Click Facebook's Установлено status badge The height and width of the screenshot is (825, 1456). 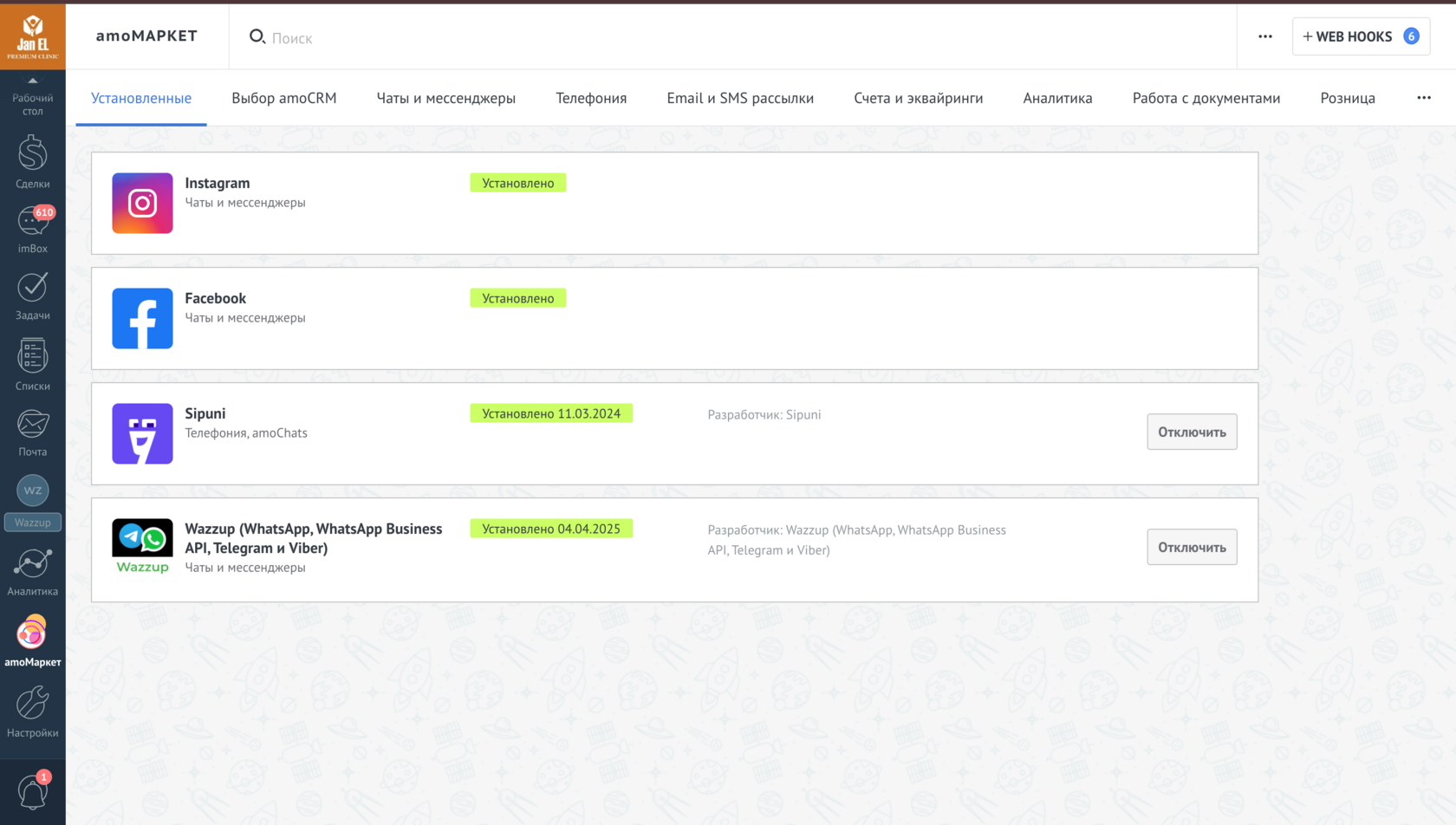coord(518,298)
